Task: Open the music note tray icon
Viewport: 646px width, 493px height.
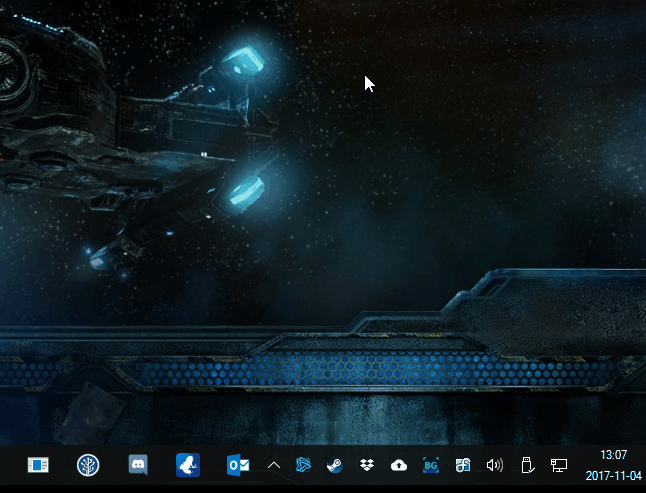Action: pyautogui.click(x=463, y=465)
